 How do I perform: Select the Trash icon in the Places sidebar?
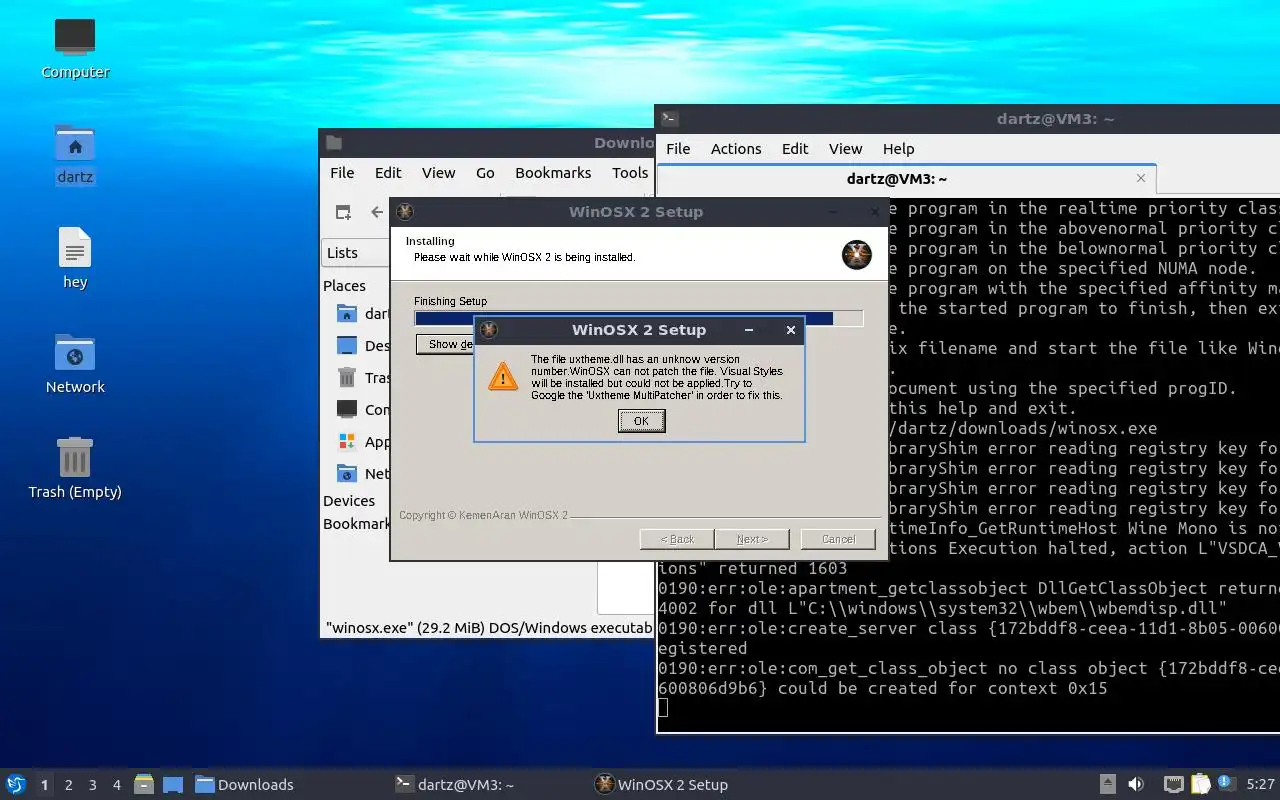347,377
